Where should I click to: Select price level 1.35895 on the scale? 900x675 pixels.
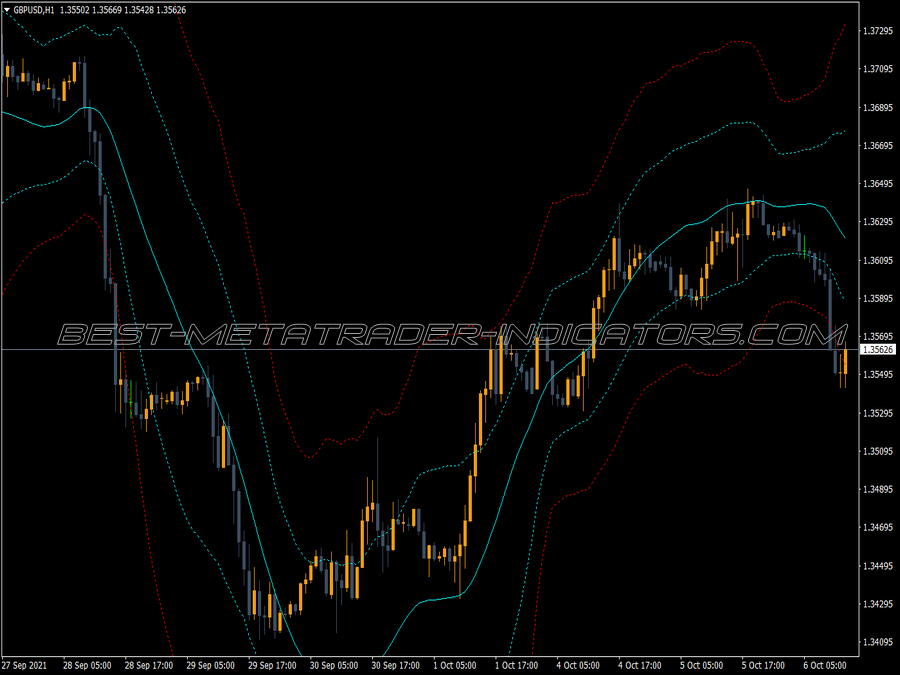pos(878,298)
